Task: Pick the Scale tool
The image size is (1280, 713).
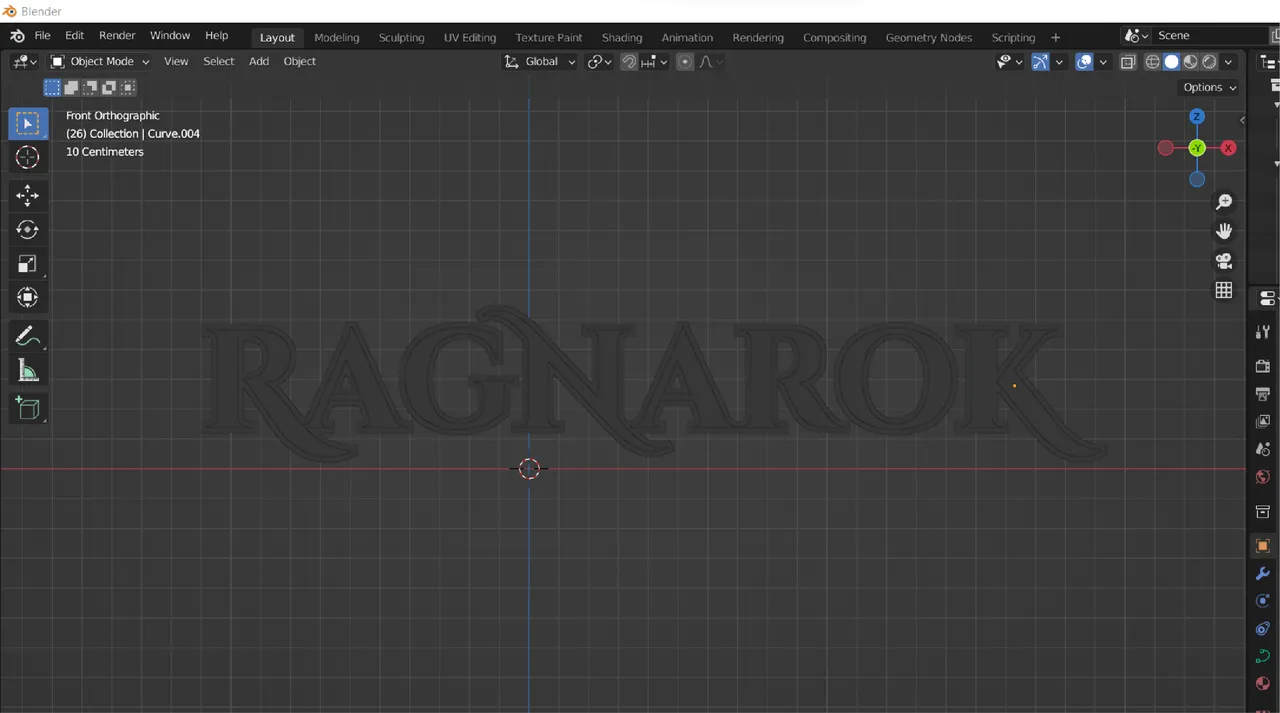Action: (28, 264)
